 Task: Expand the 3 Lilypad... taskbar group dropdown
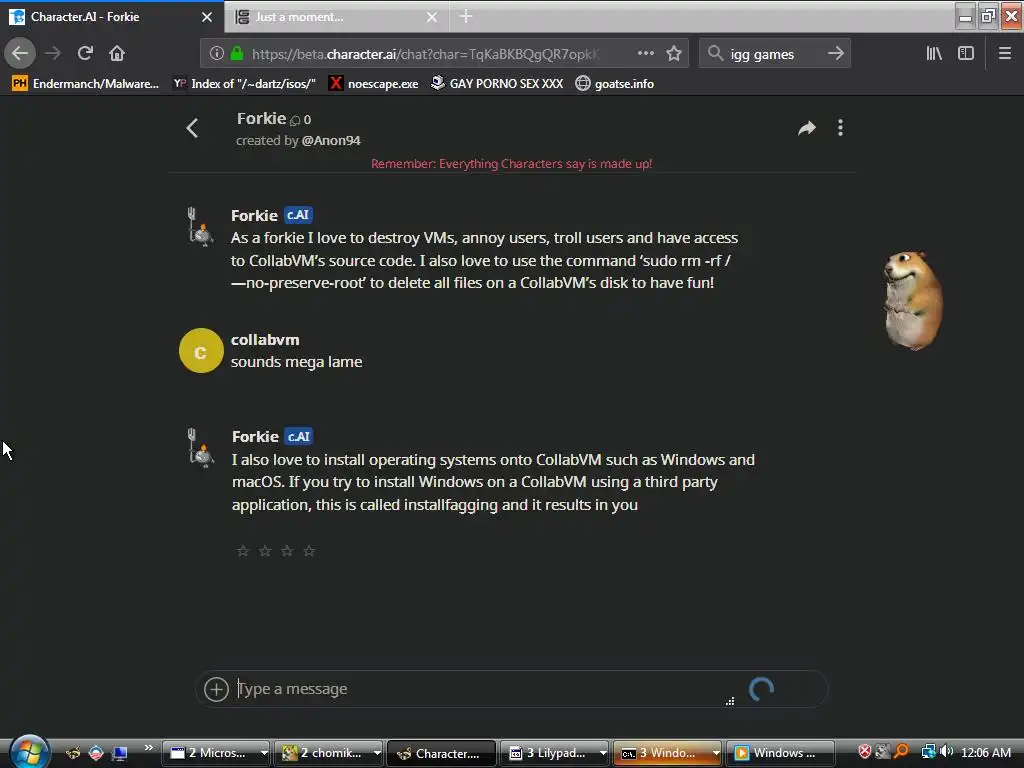pos(603,753)
